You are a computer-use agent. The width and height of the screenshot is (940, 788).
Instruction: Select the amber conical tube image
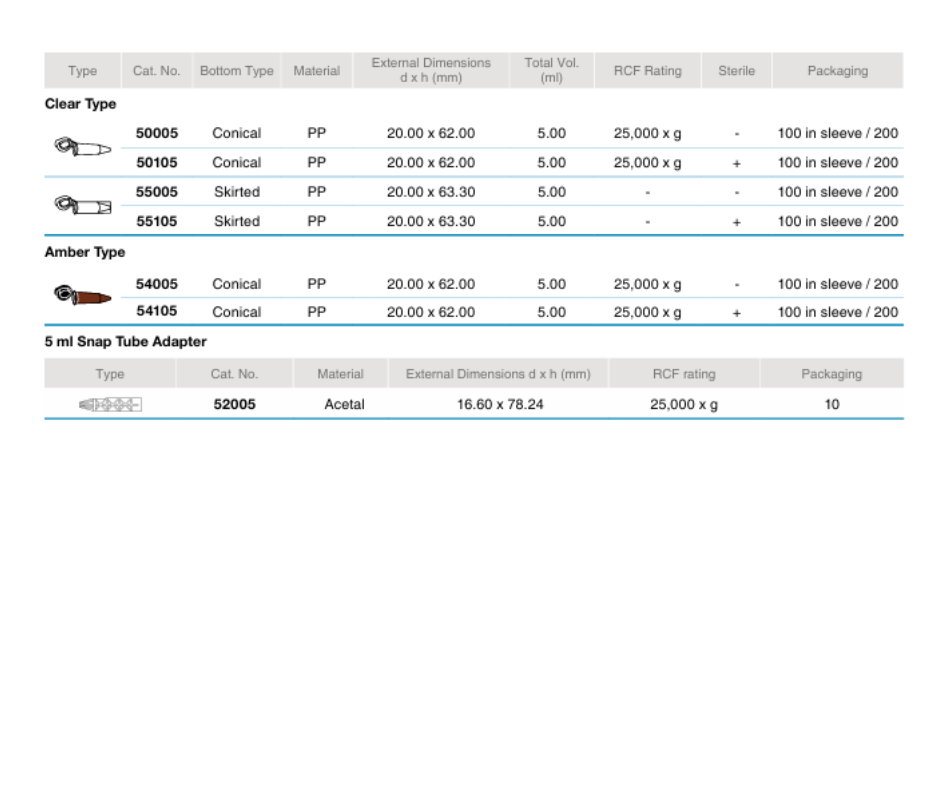click(82, 296)
